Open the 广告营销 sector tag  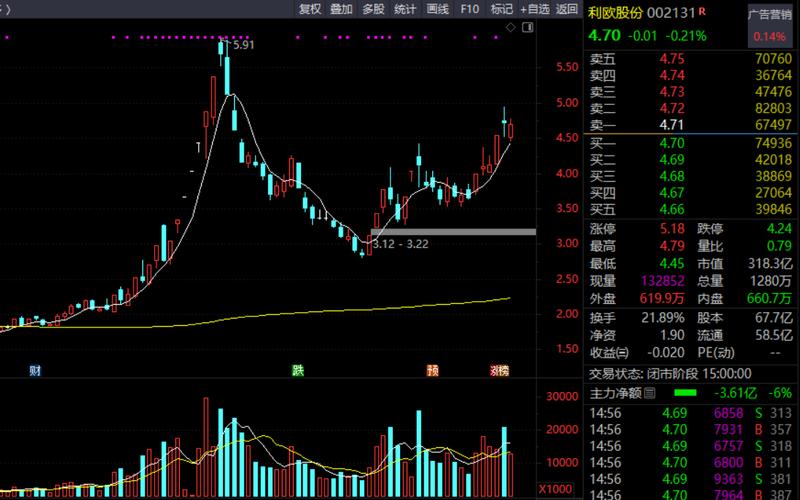(768, 14)
